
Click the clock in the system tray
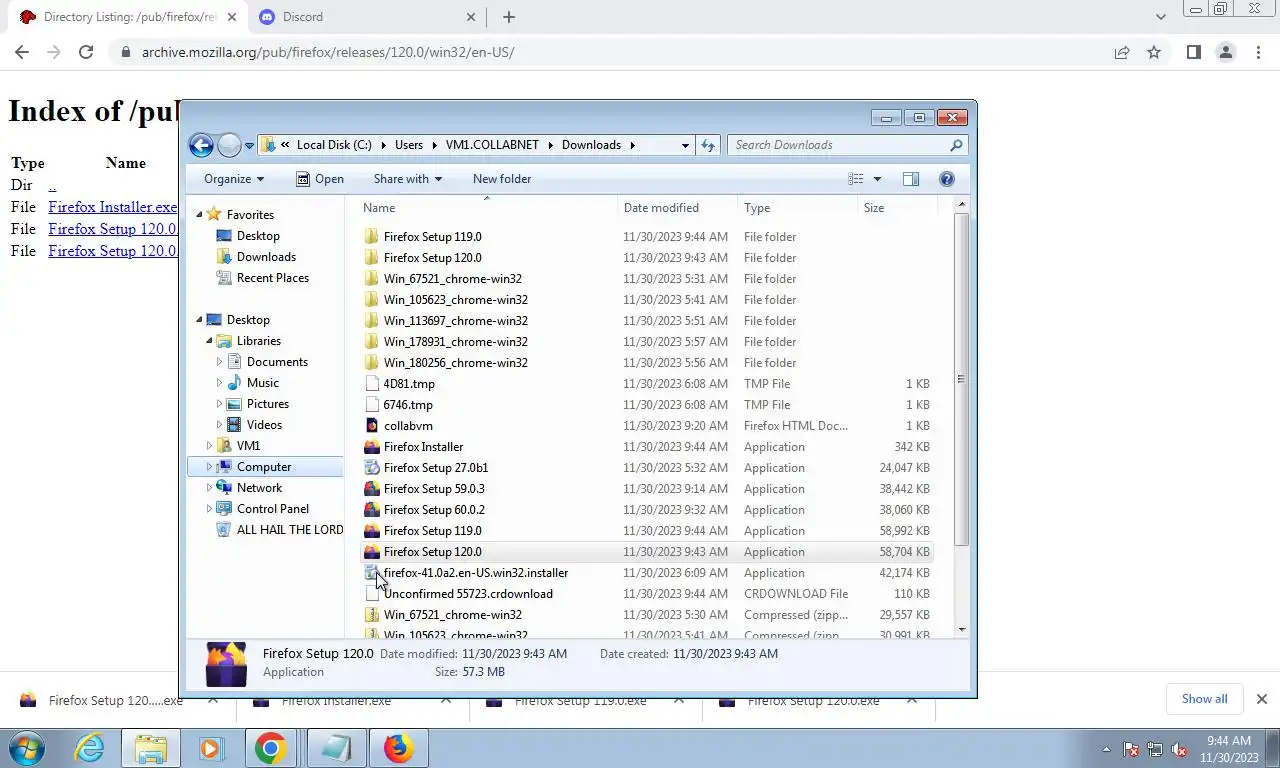(1229, 749)
